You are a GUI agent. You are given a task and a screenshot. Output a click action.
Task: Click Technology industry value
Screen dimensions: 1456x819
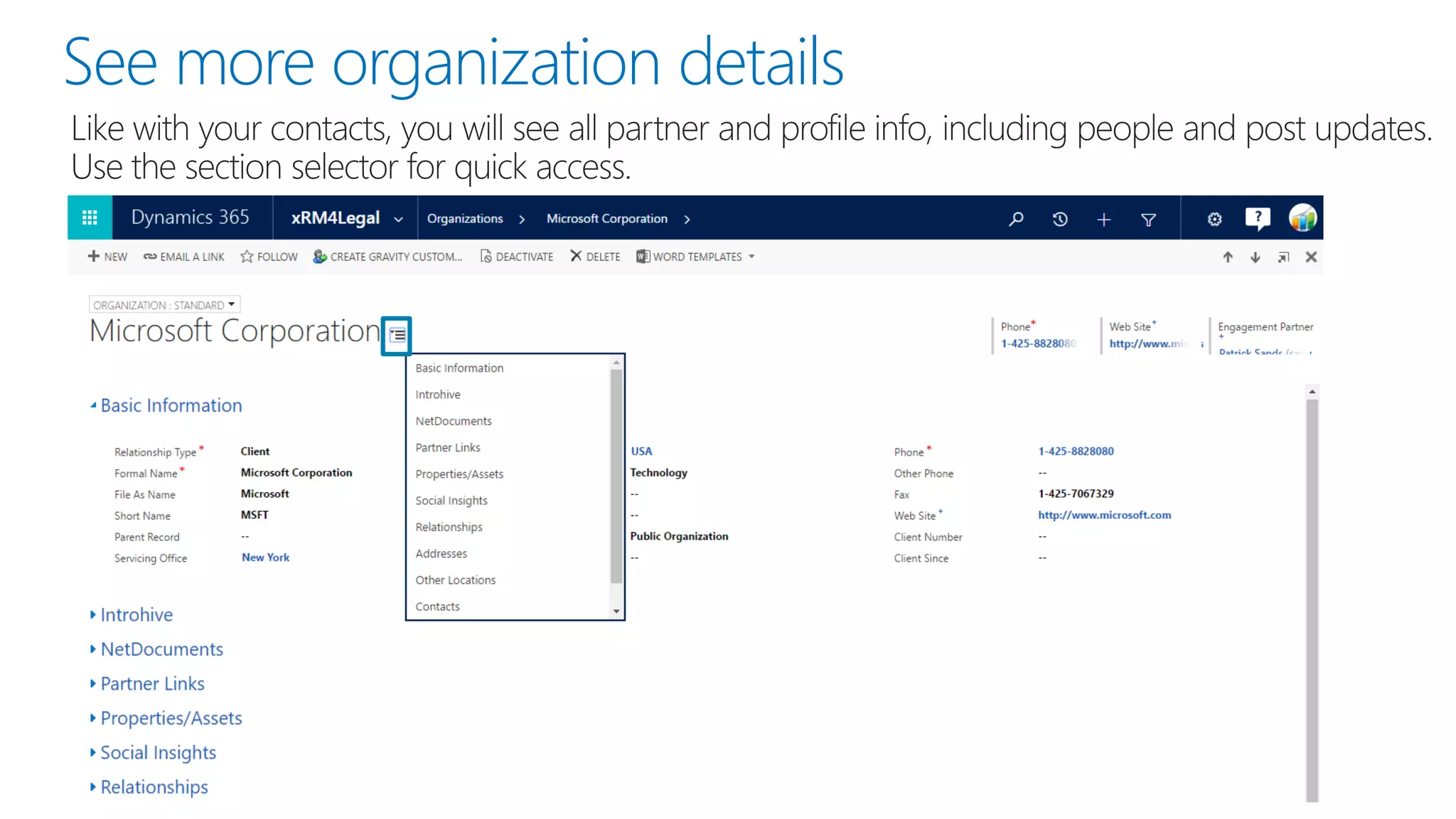tap(658, 473)
